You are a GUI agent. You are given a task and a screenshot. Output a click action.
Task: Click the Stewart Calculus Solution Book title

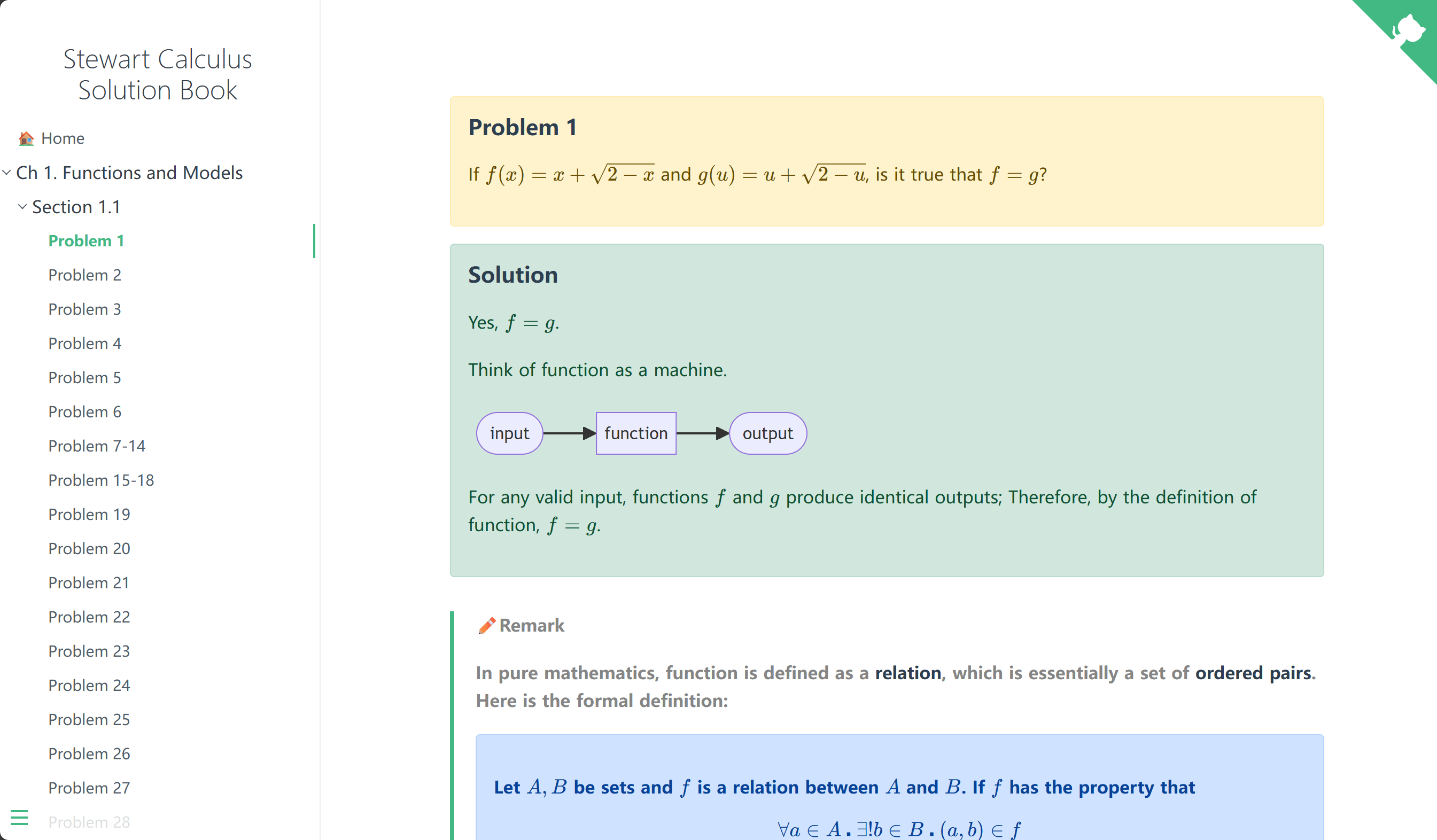158,74
